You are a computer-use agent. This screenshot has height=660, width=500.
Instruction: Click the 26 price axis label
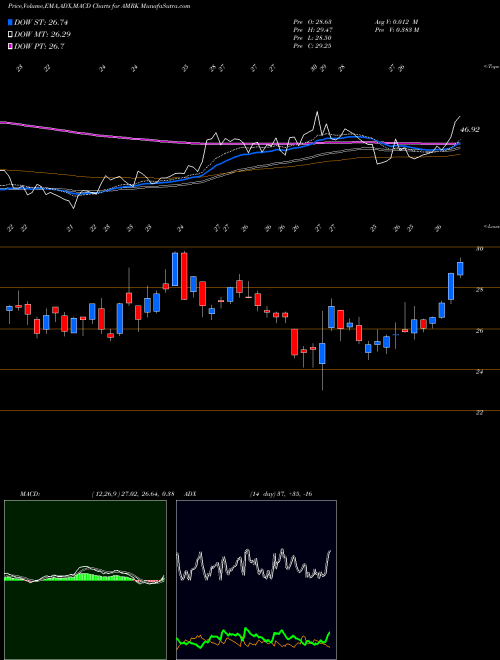[479, 331]
